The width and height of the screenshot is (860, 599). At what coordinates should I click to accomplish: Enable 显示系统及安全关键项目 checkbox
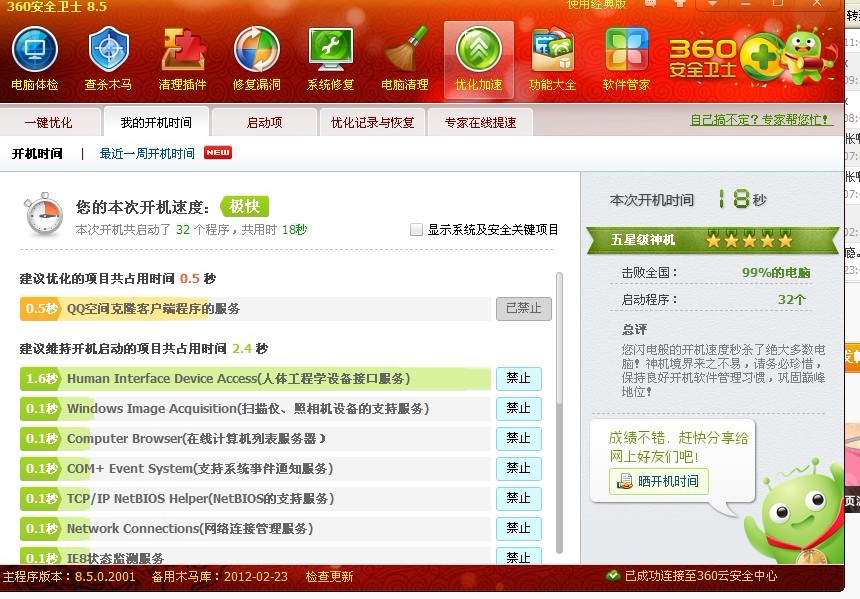tap(417, 229)
